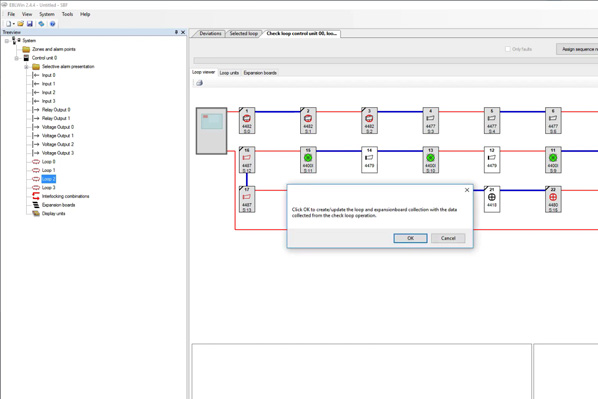Viewport: 598px width, 399px height.
Task: Open the Help menu
Action: tap(85, 14)
